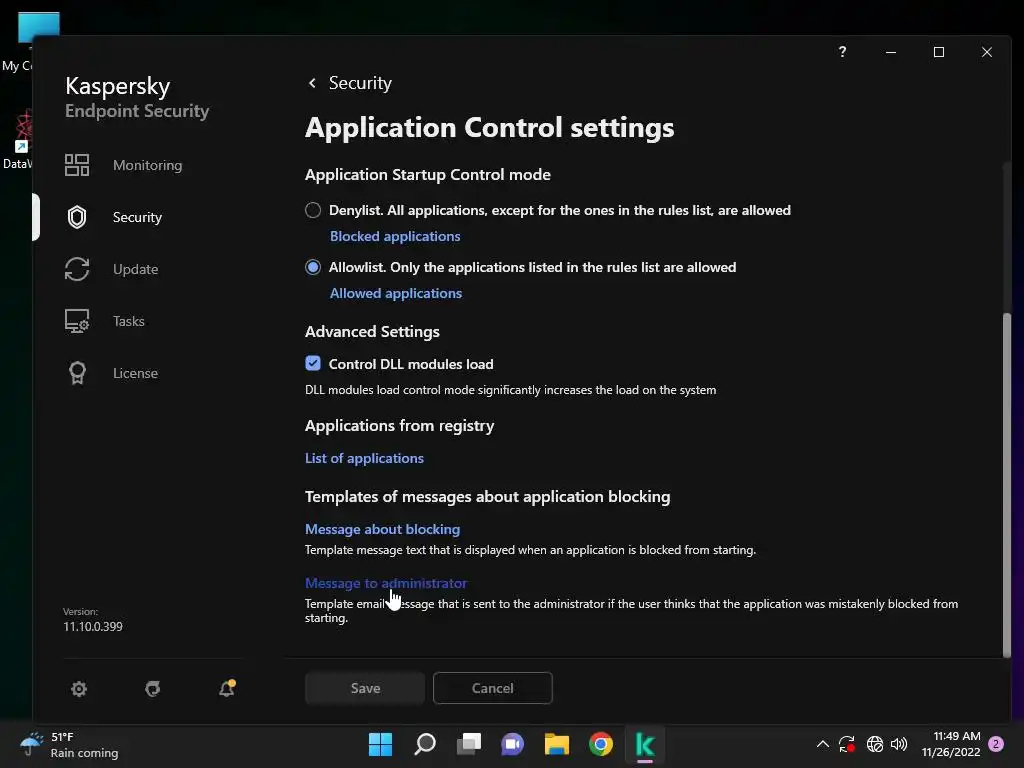Switch to the Tasks menu item
The height and width of the screenshot is (768, 1024).
click(x=129, y=321)
